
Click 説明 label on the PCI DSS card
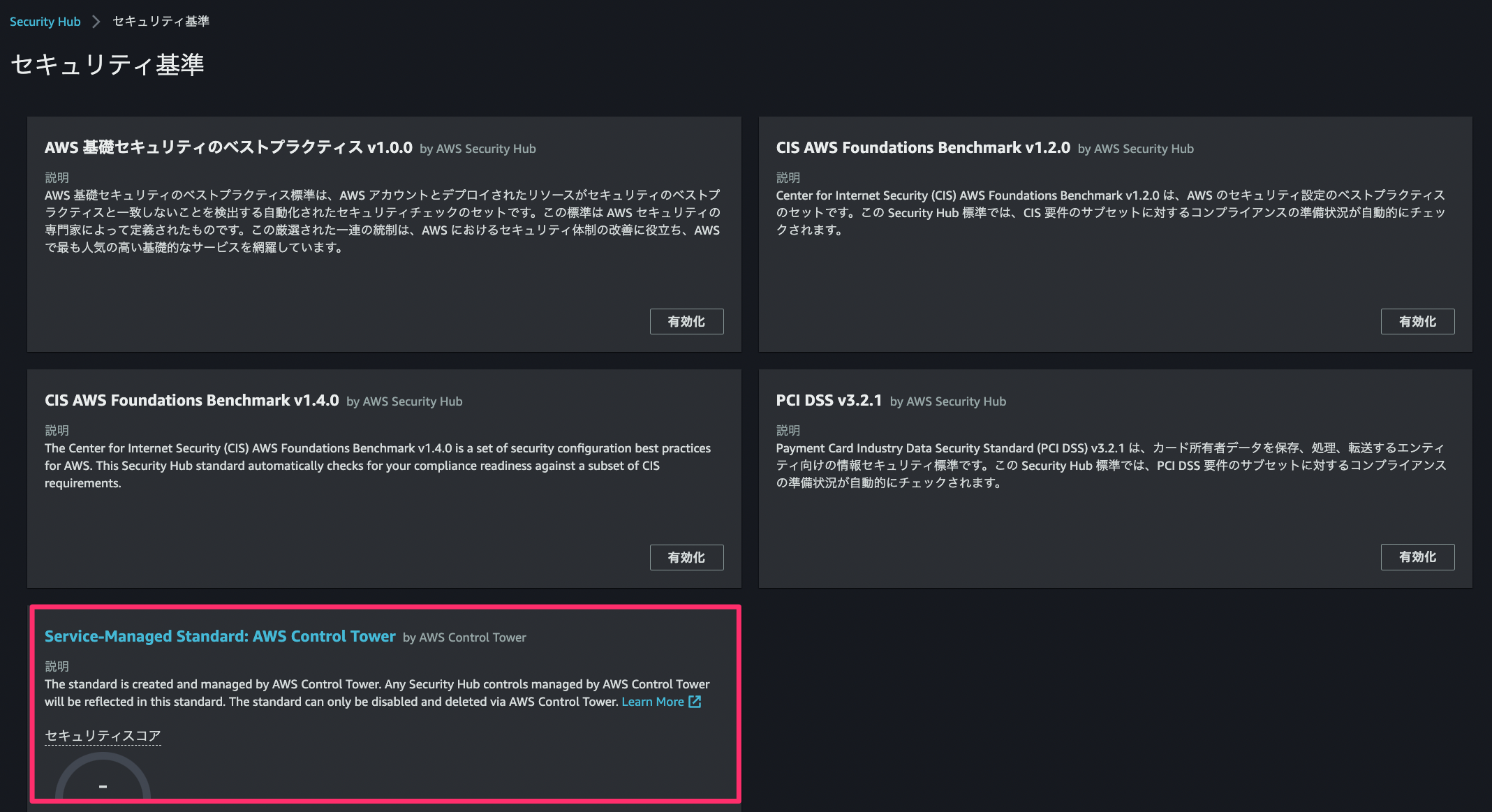click(788, 430)
